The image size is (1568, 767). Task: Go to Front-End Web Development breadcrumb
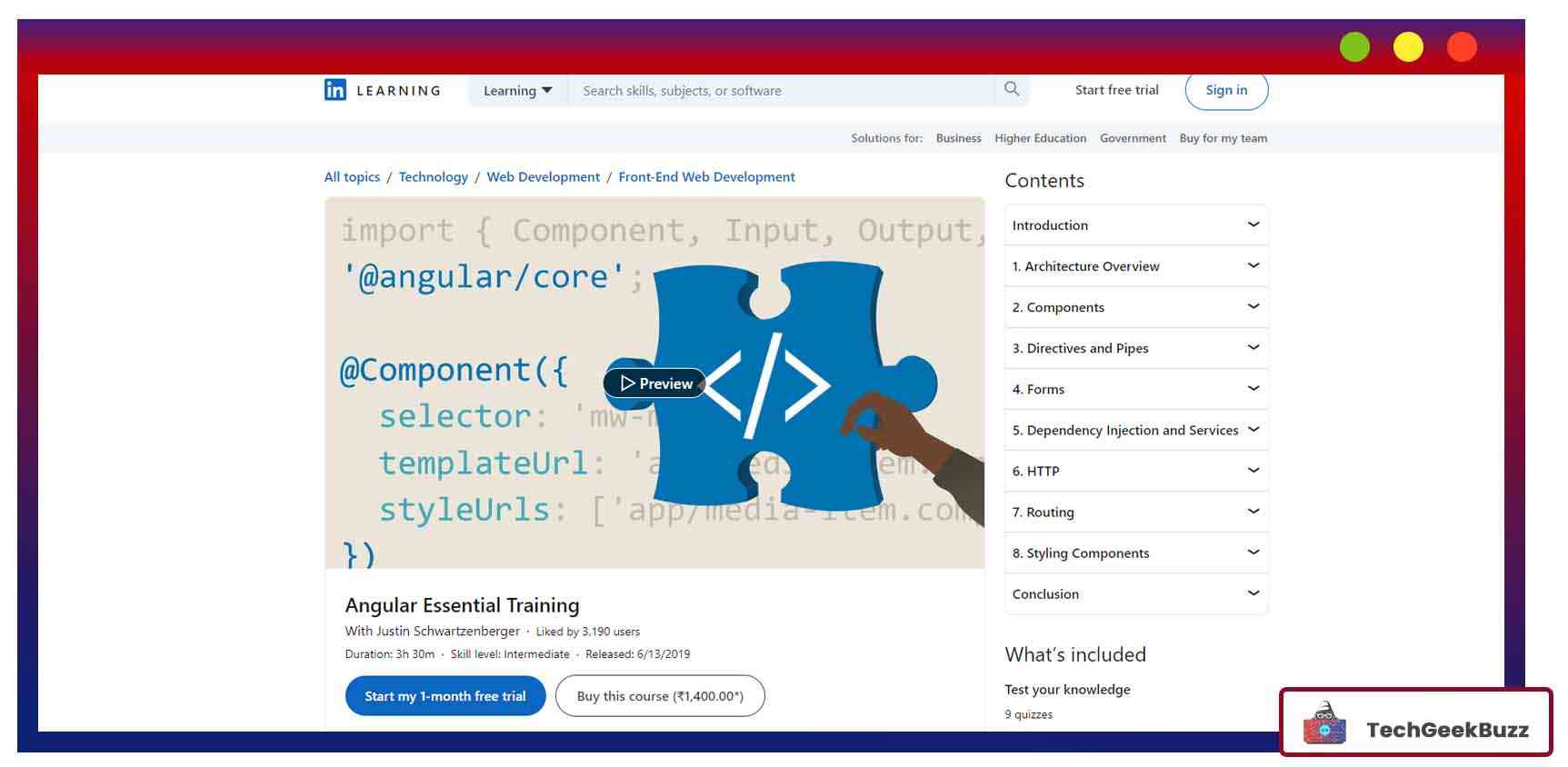coord(706,177)
